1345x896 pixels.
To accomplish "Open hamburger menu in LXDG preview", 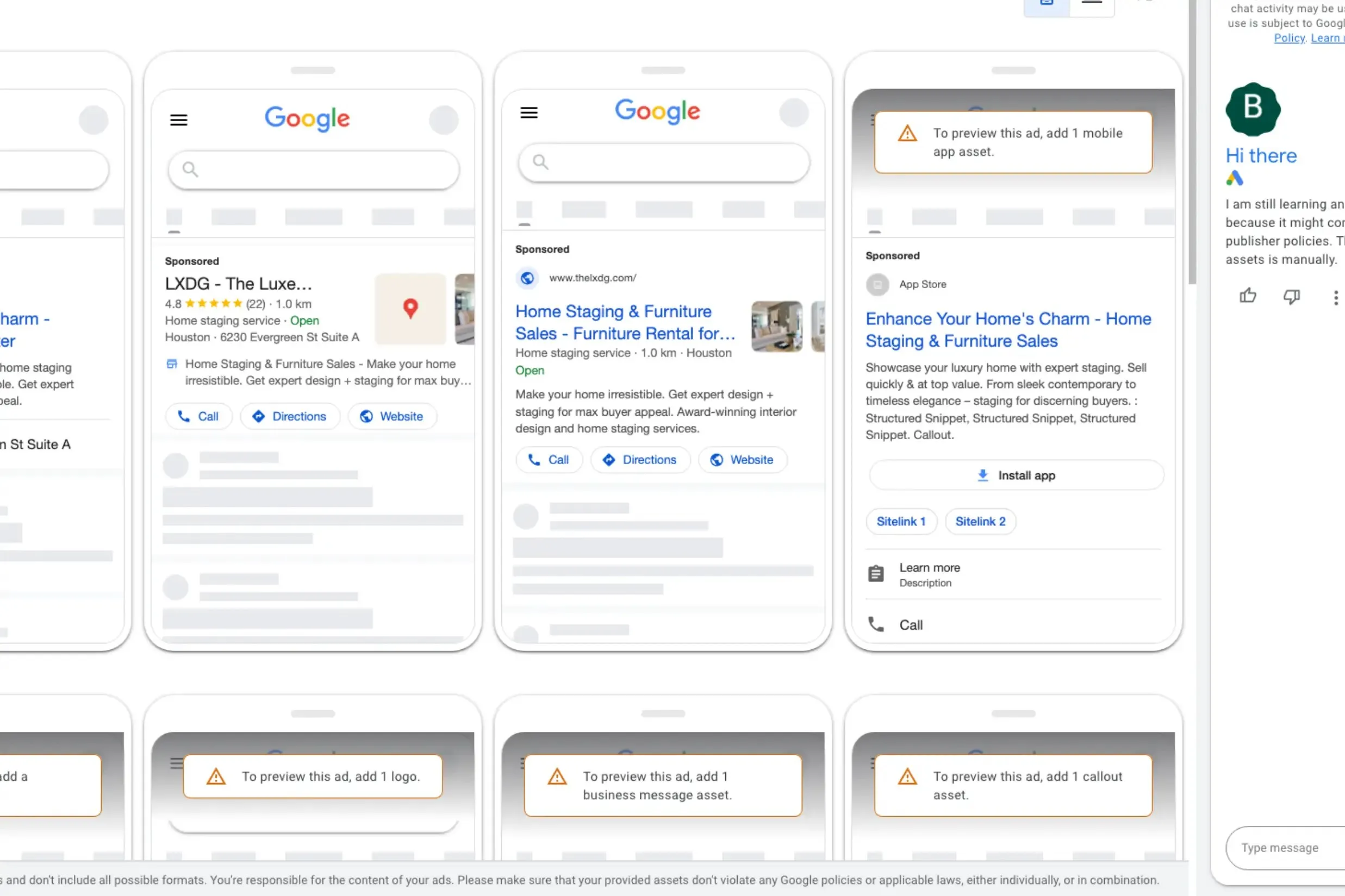I will (x=178, y=120).
